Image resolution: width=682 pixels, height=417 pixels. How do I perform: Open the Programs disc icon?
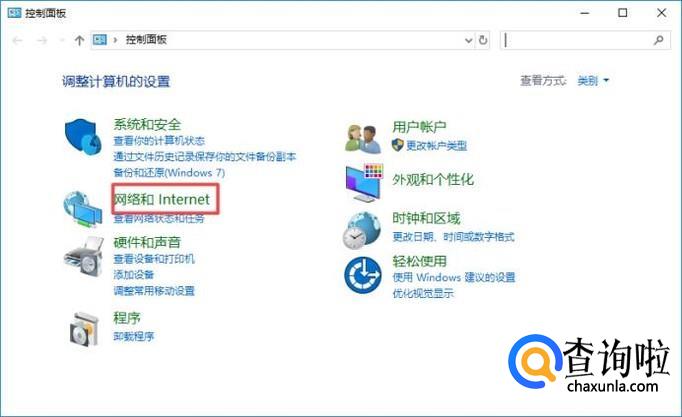pyautogui.click(x=84, y=329)
